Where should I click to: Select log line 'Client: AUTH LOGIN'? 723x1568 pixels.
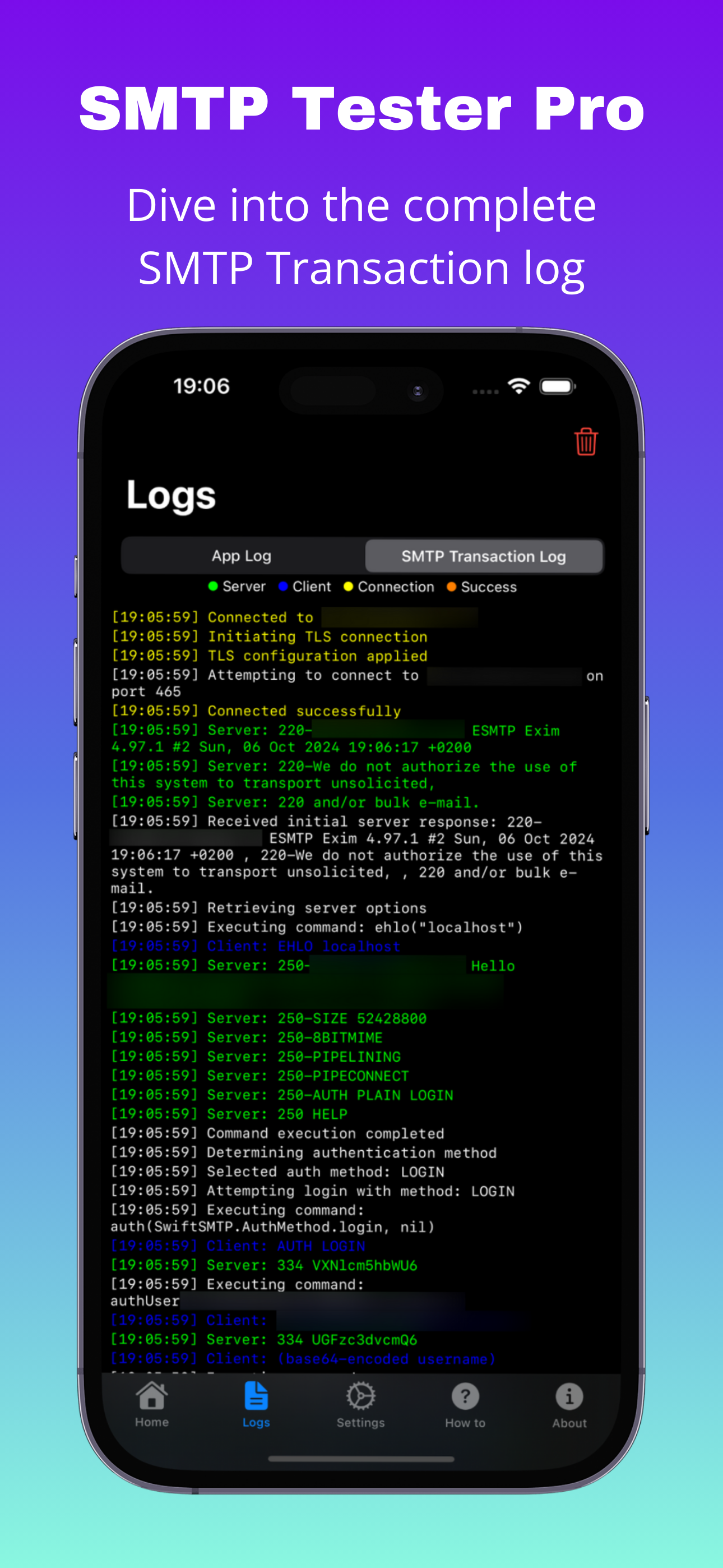[x=238, y=1246]
